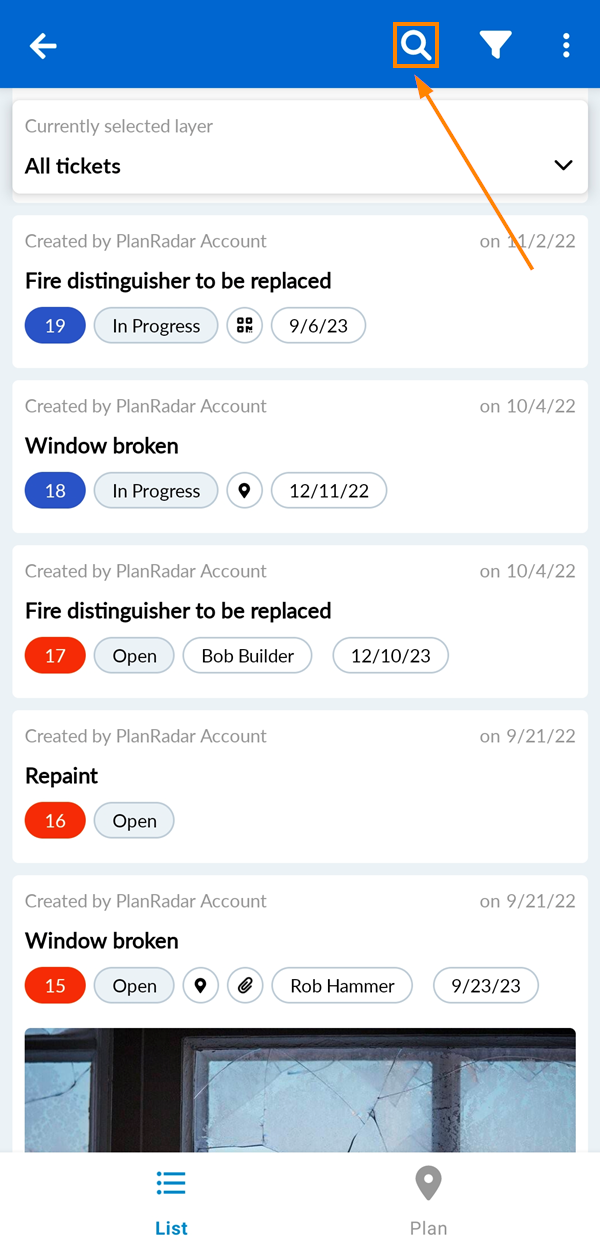Open the ticket filter funnel icon
The image size is (600, 1255).
[x=495, y=45]
